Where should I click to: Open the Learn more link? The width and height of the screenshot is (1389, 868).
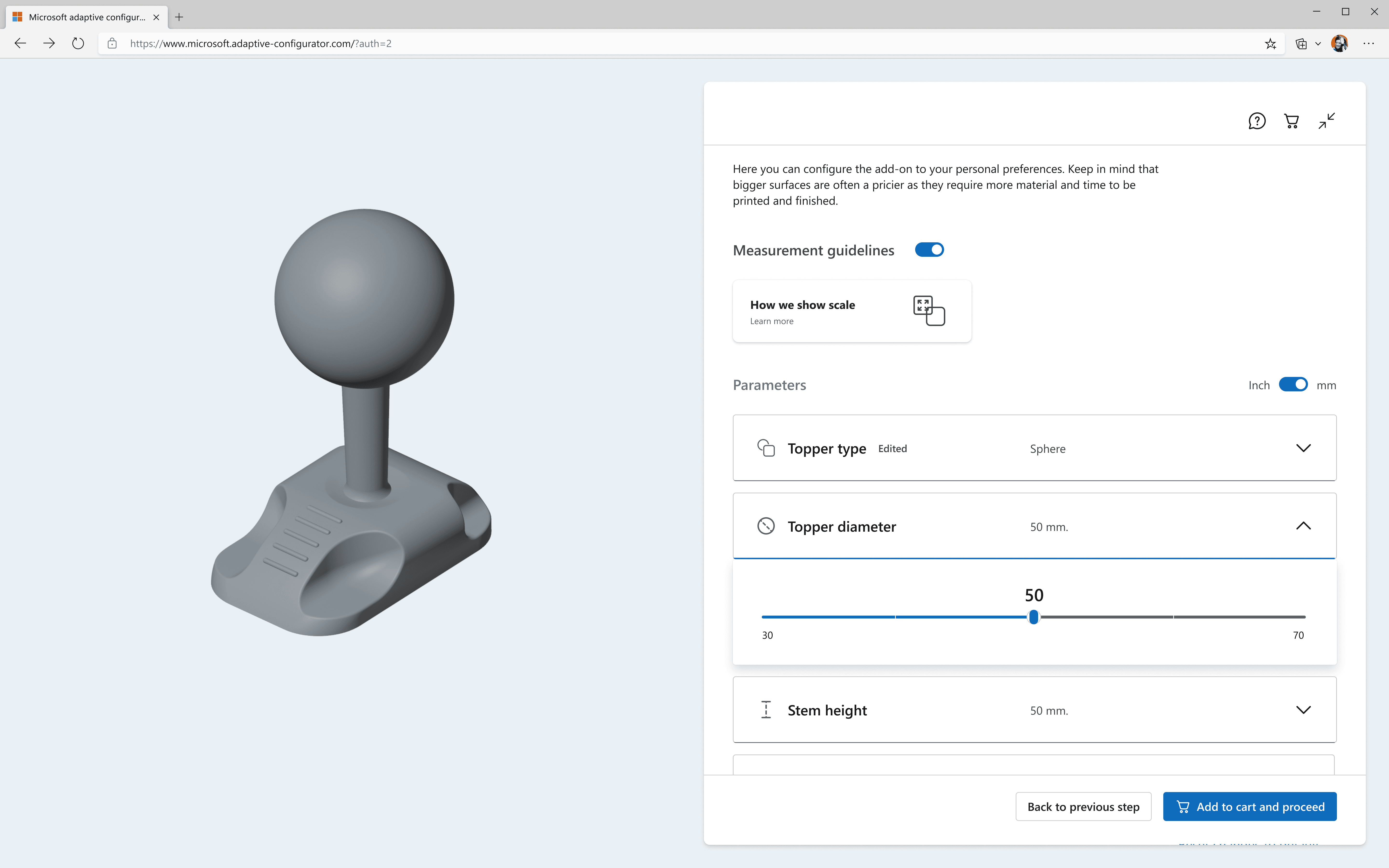tap(771, 321)
